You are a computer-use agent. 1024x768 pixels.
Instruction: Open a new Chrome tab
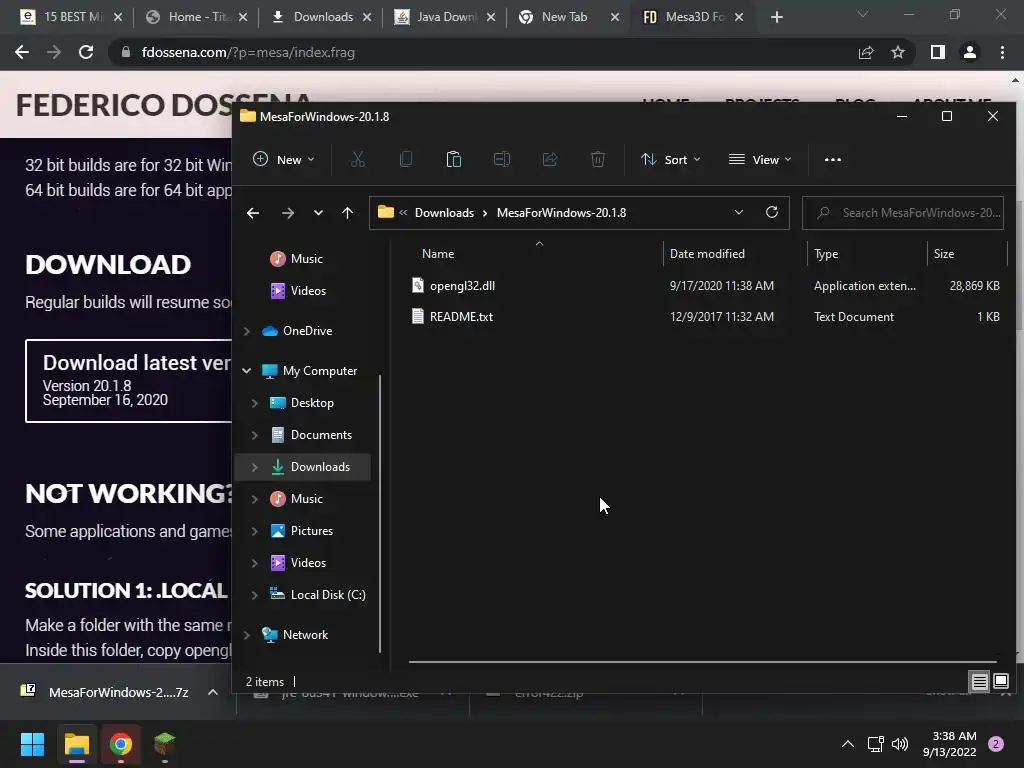coord(776,17)
